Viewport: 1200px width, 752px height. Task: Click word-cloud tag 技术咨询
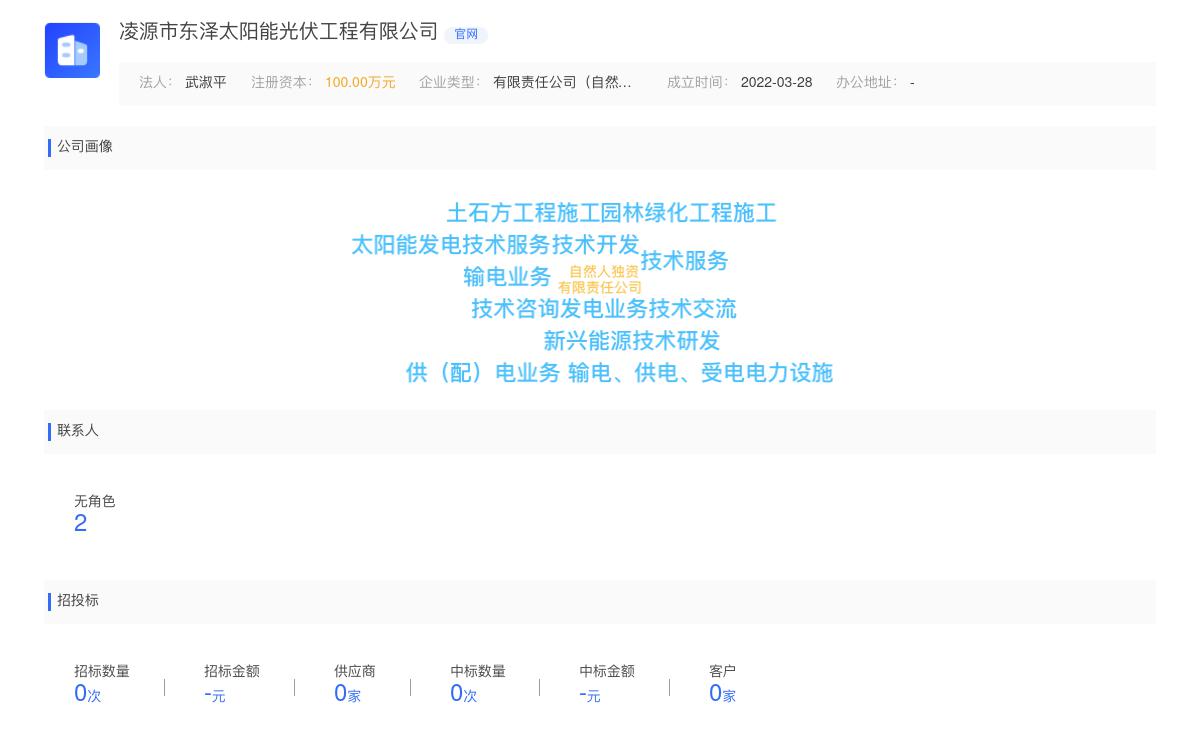coord(515,309)
